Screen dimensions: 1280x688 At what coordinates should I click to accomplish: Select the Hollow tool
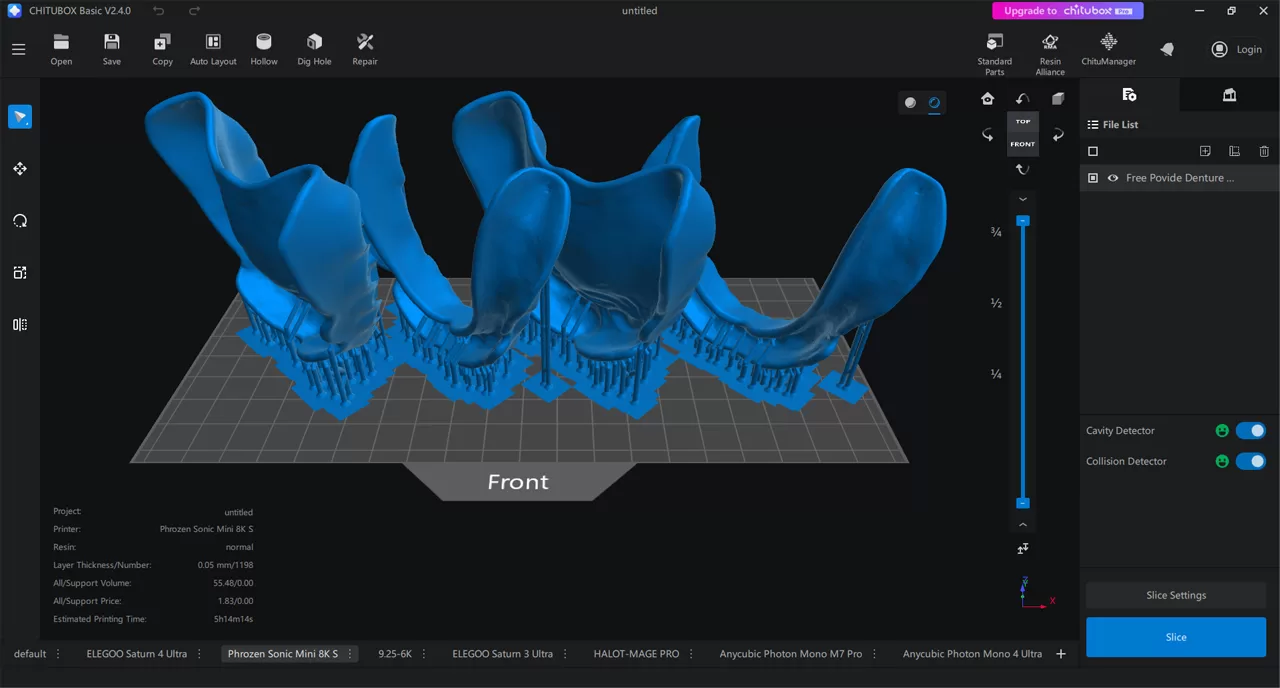pyautogui.click(x=263, y=48)
